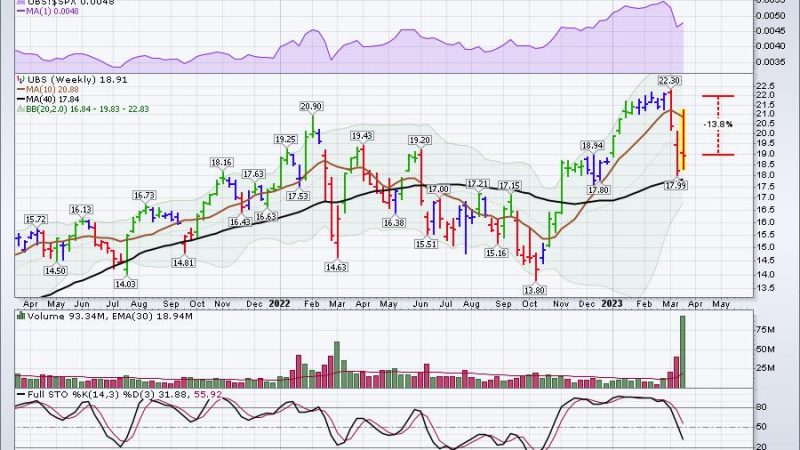Click the 15.16 price label
This screenshot has height=450, width=800.
[496, 253]
